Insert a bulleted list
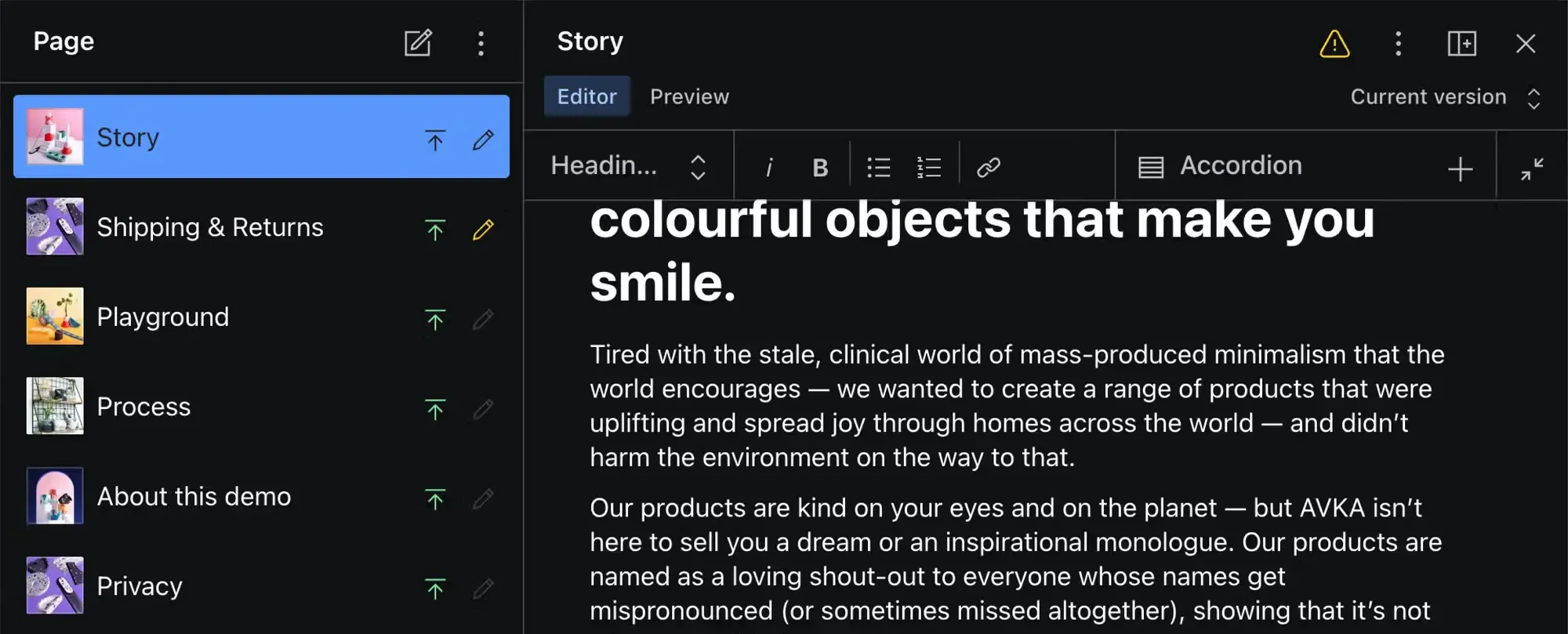Viewport: 1568px width, 634px height. tap(878, 167)
